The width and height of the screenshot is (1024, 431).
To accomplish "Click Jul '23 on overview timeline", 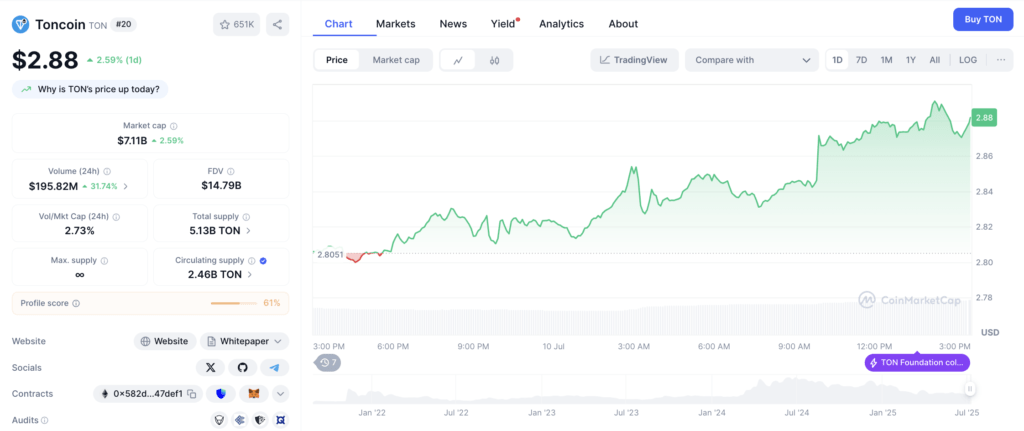I will 628,413.
